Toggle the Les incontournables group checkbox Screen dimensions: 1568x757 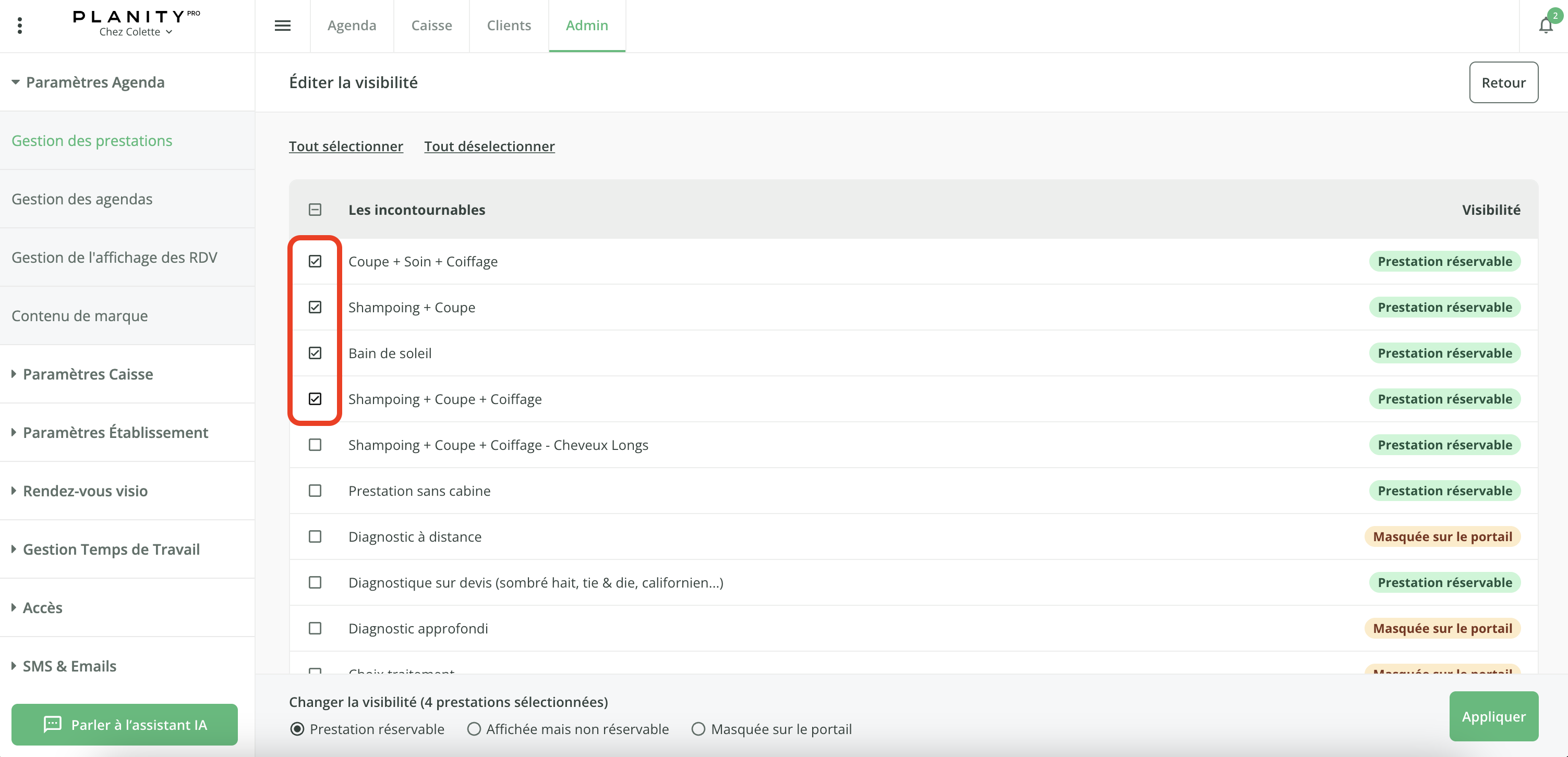point(315,210)
